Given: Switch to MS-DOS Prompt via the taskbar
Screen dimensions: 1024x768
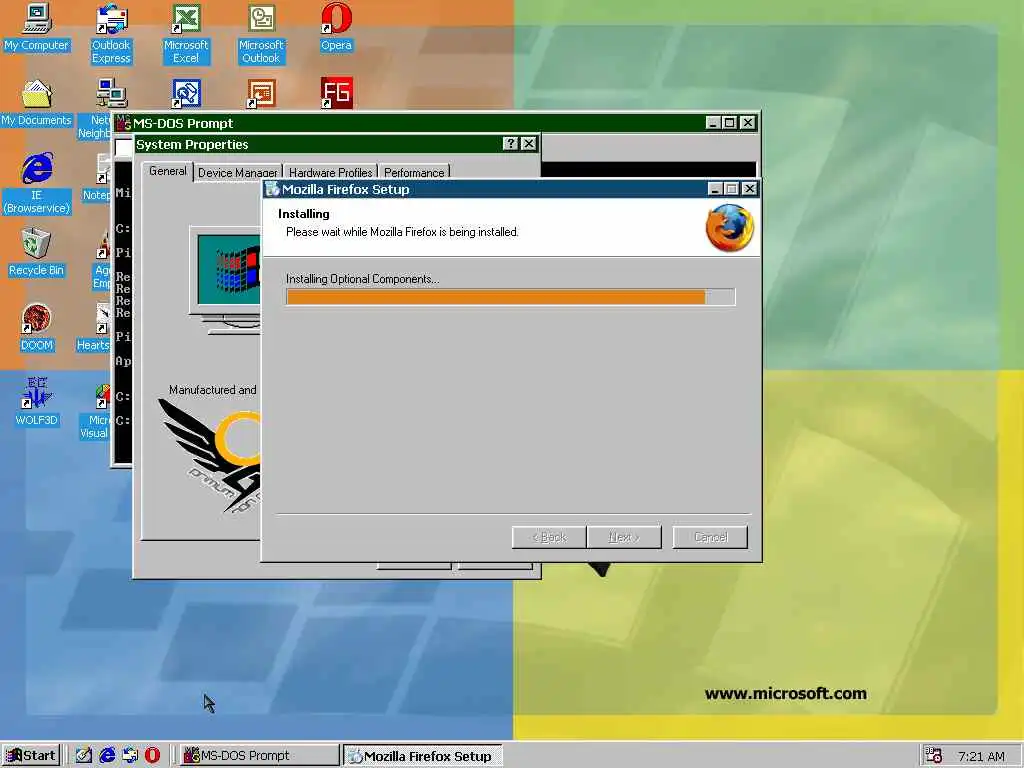Looking at the screenshot, I should pos(259,756).
